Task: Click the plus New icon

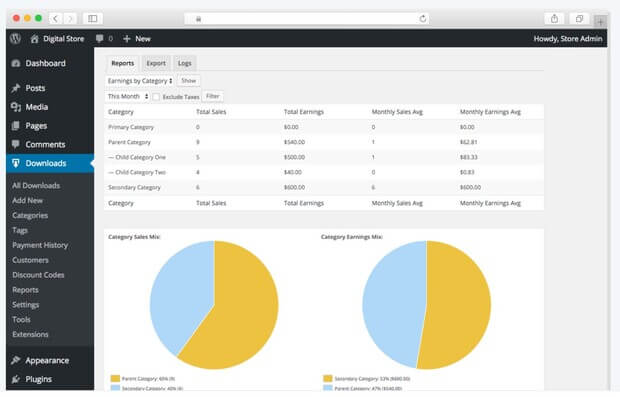Action: (127, 39)
